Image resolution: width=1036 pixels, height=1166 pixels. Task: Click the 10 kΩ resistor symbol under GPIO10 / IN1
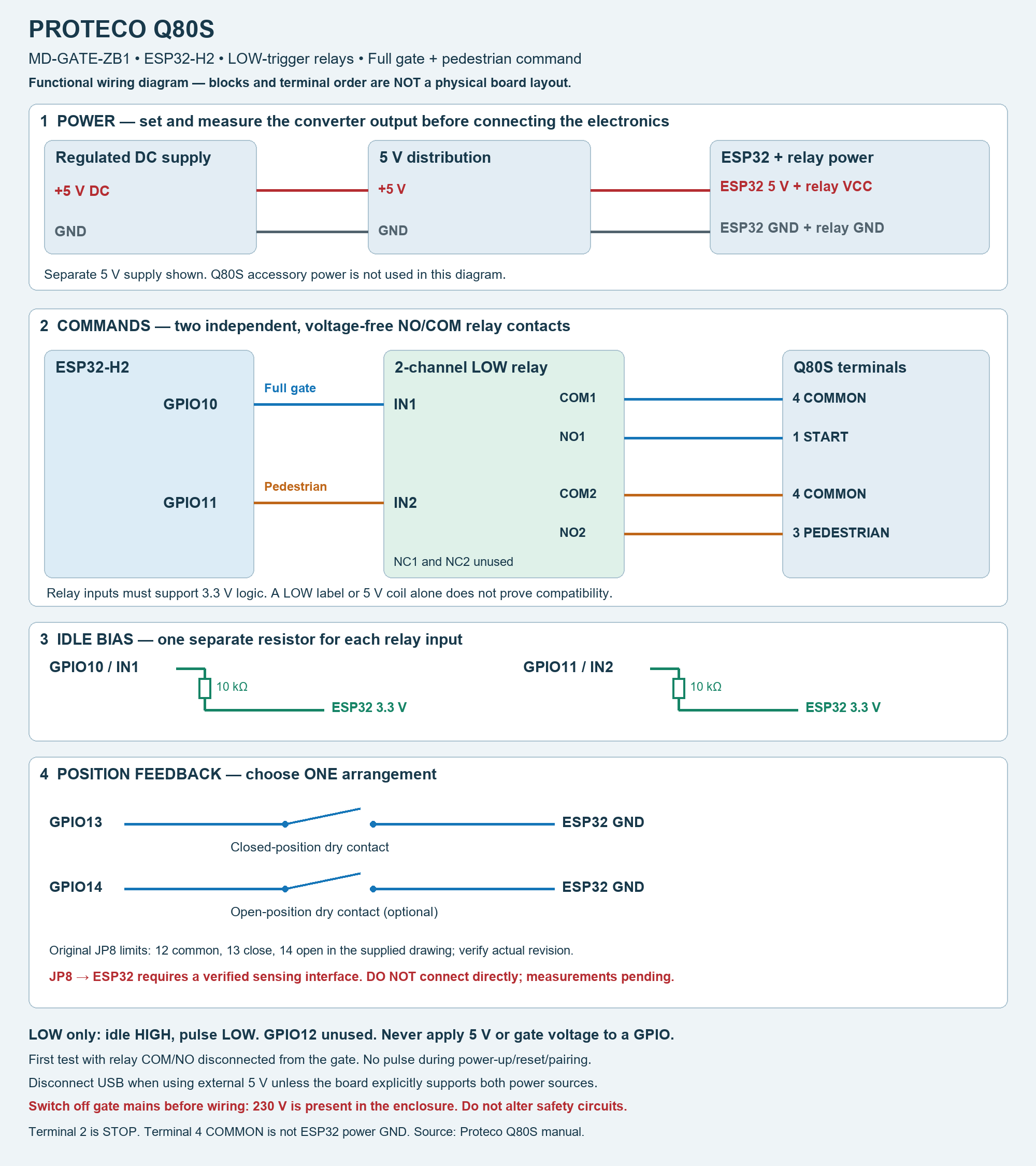click(205, 688)
